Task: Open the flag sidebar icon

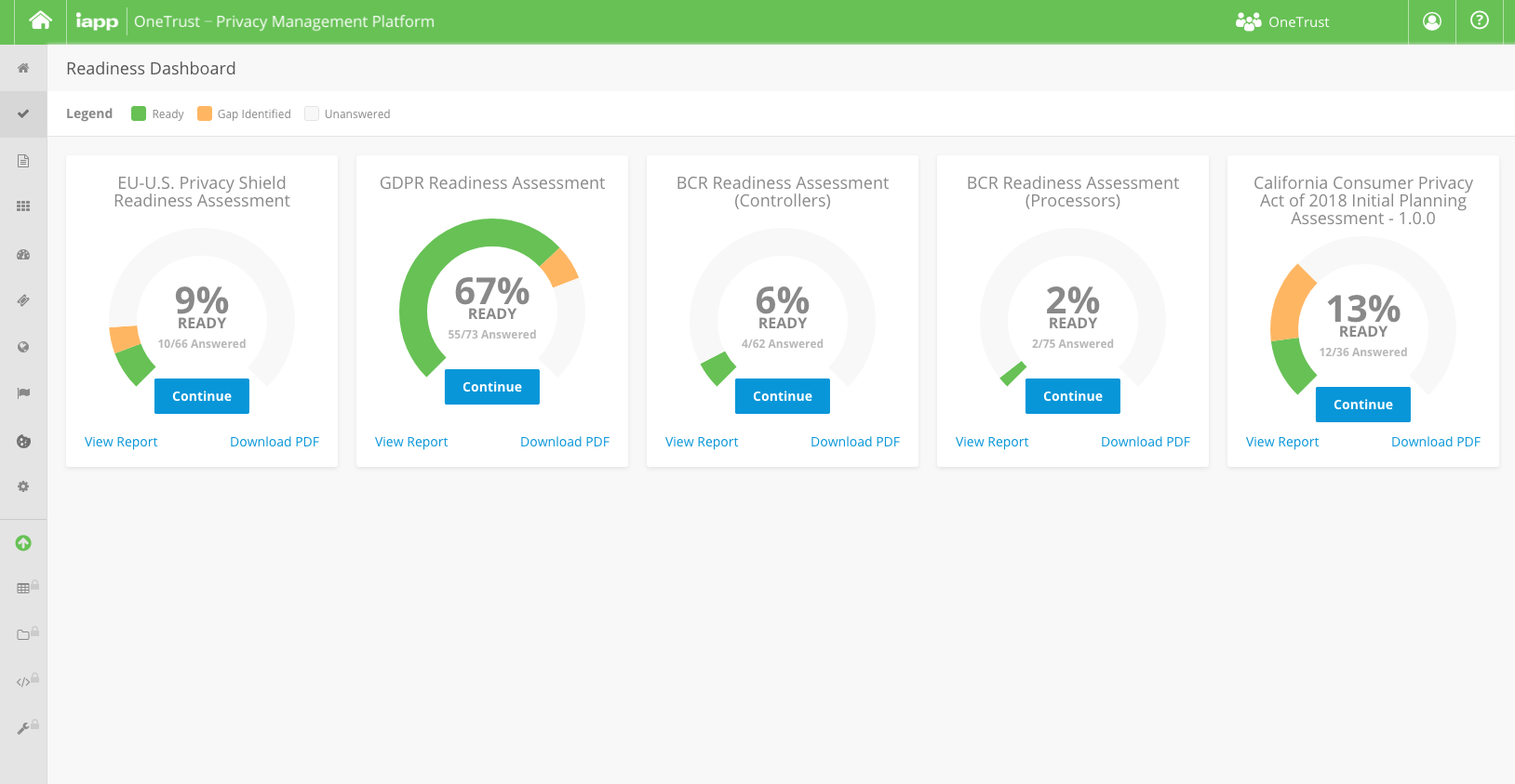Action: point(23,393)
